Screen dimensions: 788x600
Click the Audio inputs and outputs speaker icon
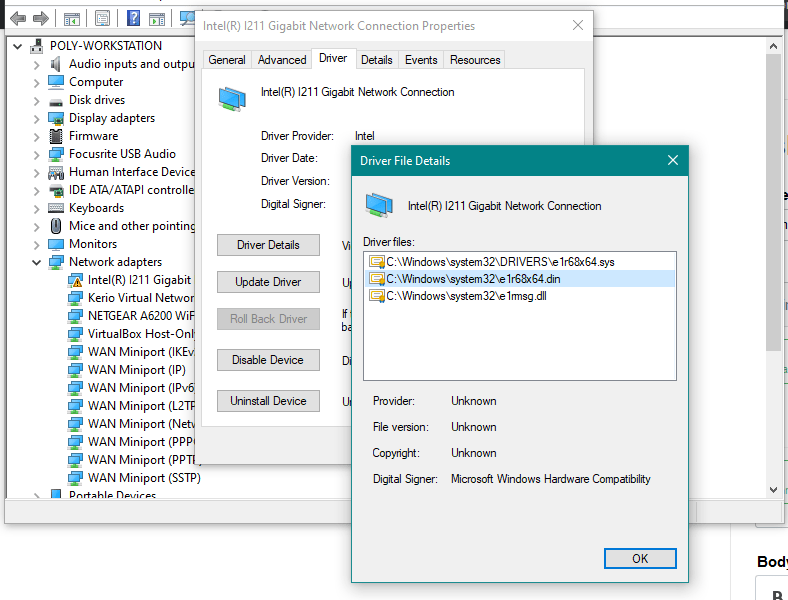56,64
